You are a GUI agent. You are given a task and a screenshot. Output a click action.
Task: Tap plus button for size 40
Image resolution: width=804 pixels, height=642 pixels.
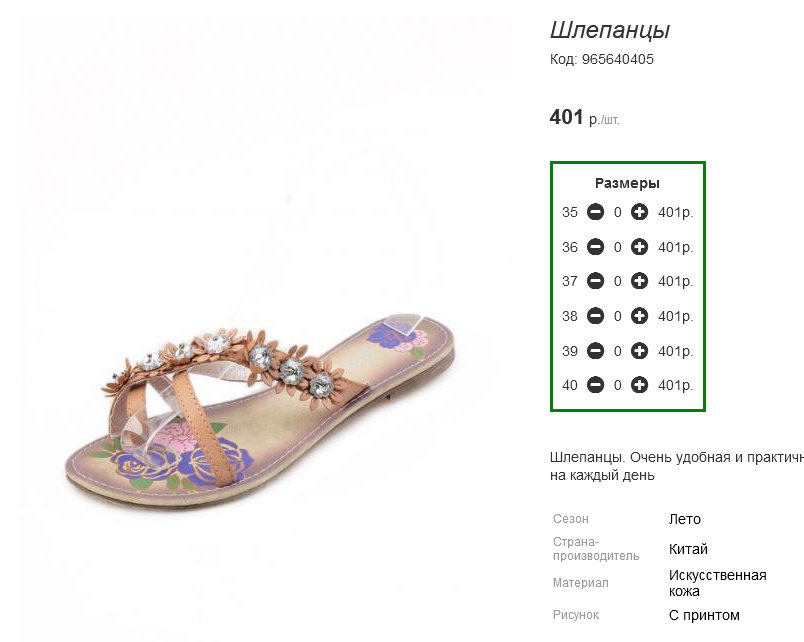[x=639, y=385]
